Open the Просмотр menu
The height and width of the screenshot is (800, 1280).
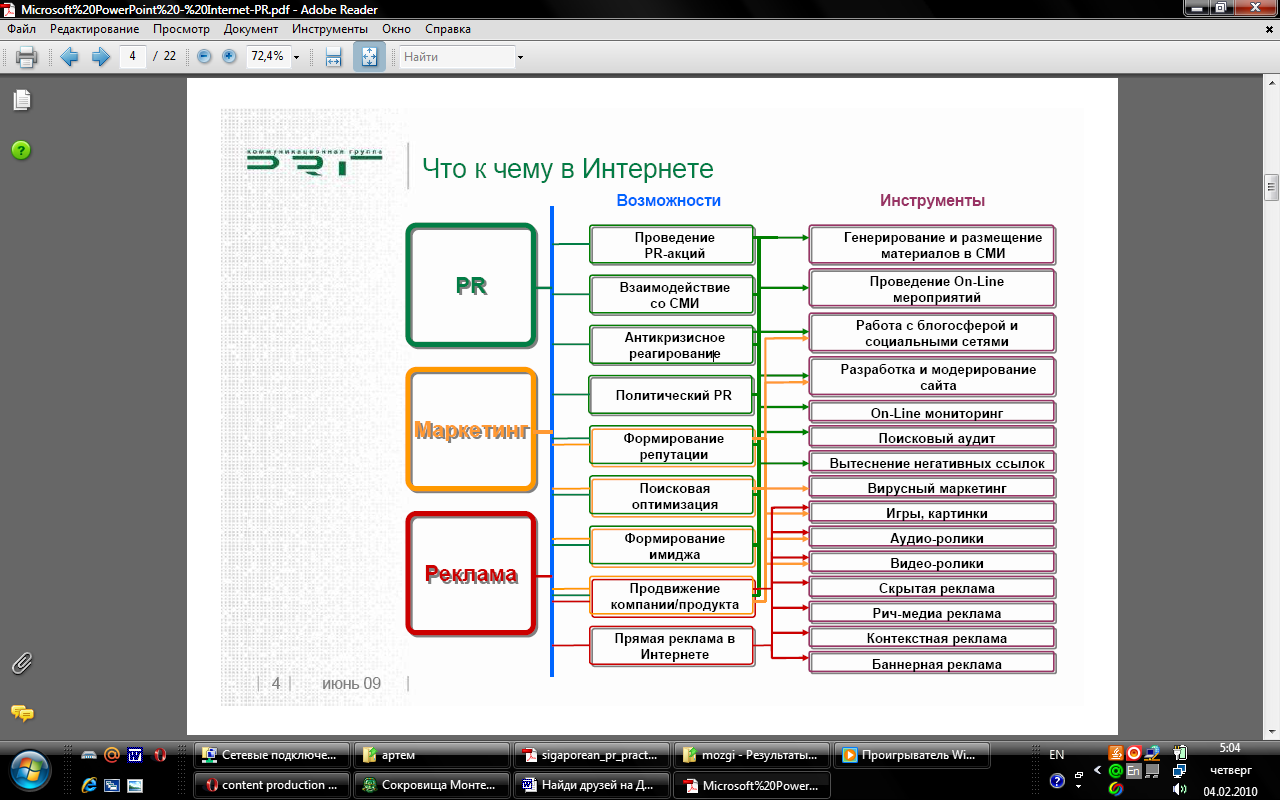pos(181,29)
